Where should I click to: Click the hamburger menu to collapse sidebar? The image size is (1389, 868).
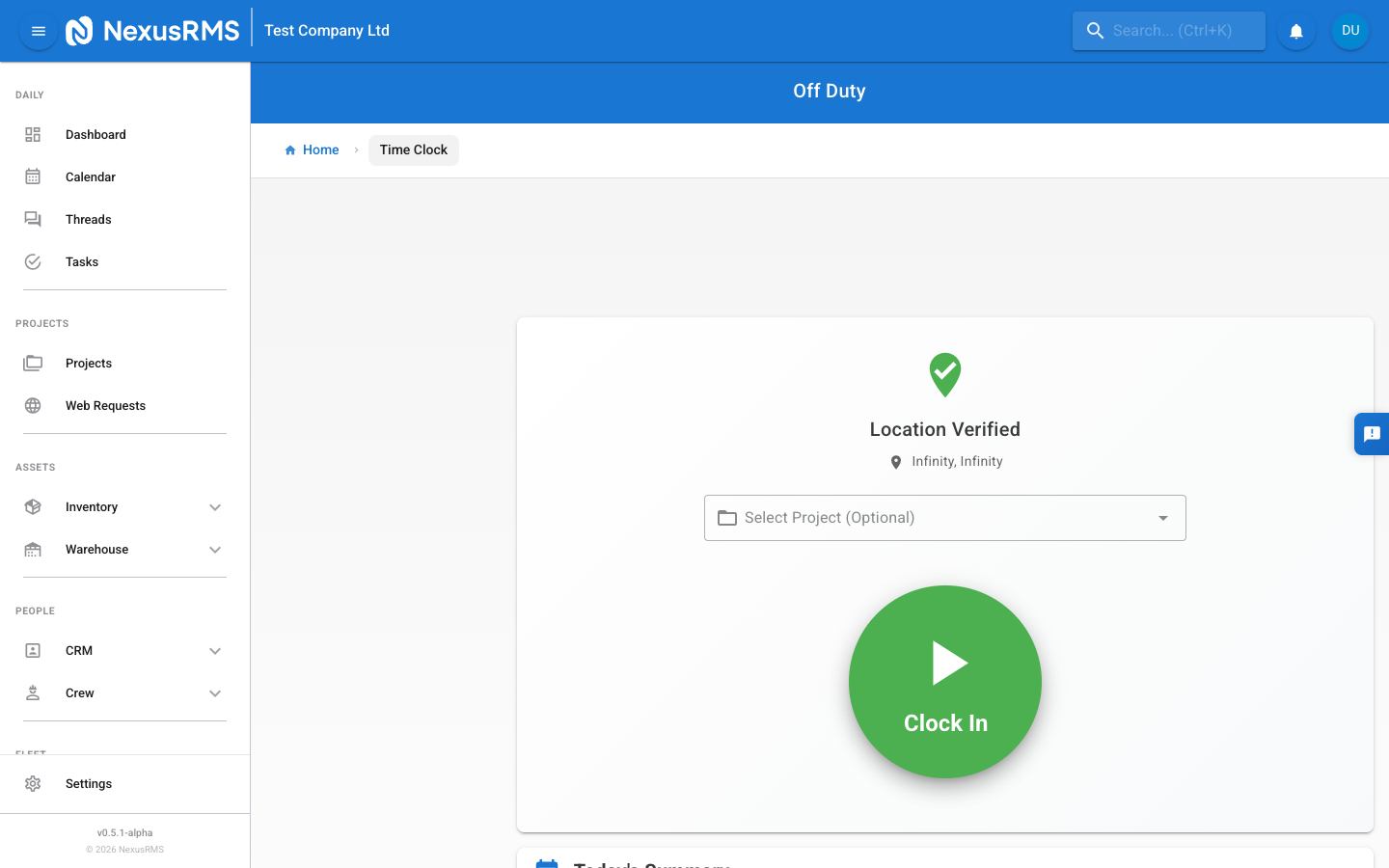click(x=38, y=30)
